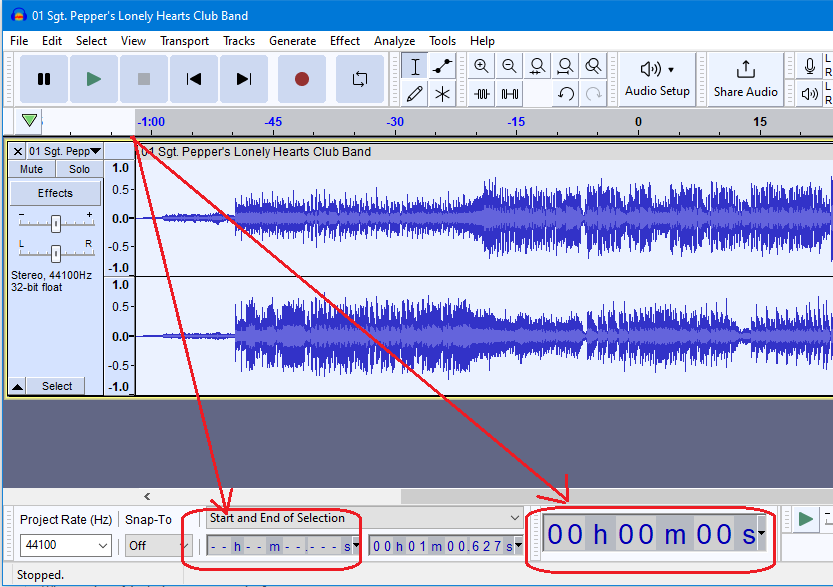Click the -30 mark on the timeline ruler
The height and width of the screenshot is (587, 833).
(x=395, y=122)
